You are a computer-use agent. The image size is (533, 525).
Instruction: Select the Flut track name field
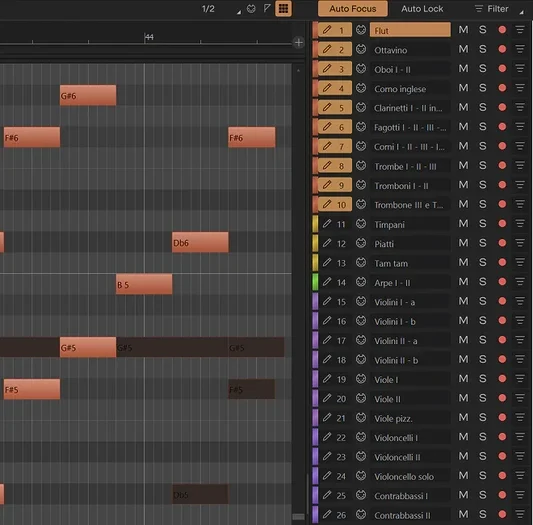point(410,30)
